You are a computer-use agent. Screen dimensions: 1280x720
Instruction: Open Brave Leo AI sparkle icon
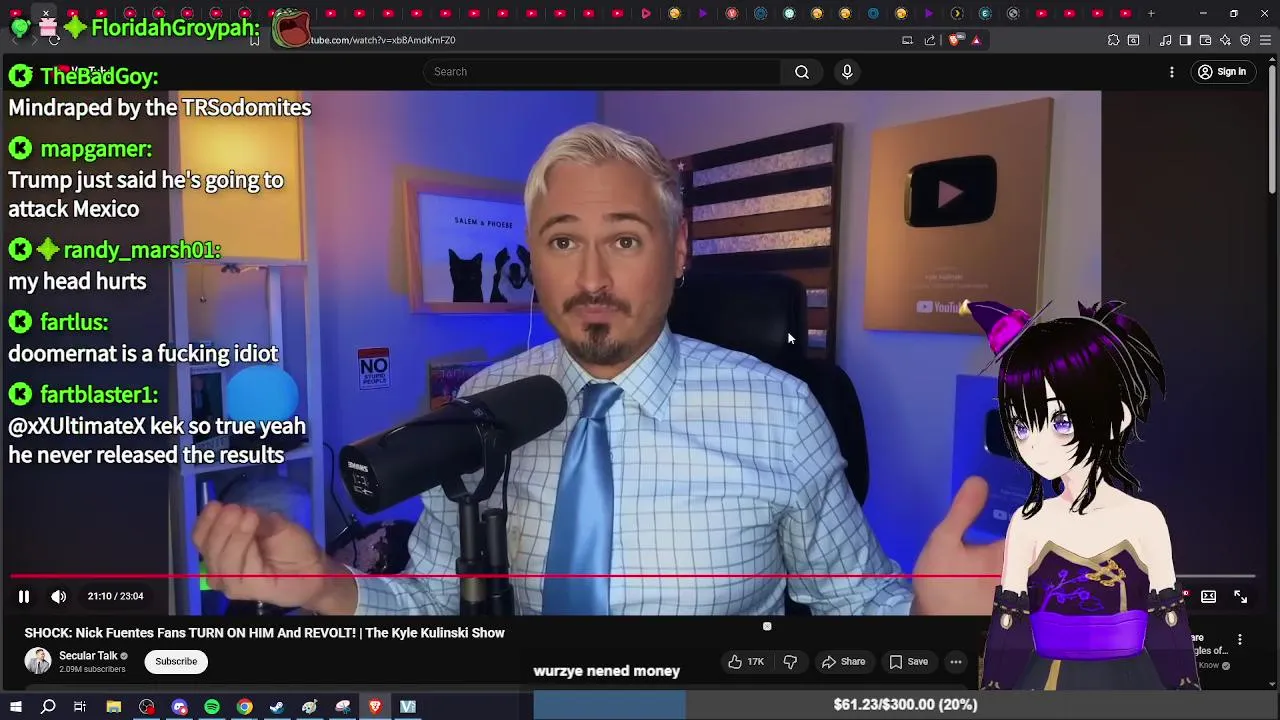[1225, 40]
